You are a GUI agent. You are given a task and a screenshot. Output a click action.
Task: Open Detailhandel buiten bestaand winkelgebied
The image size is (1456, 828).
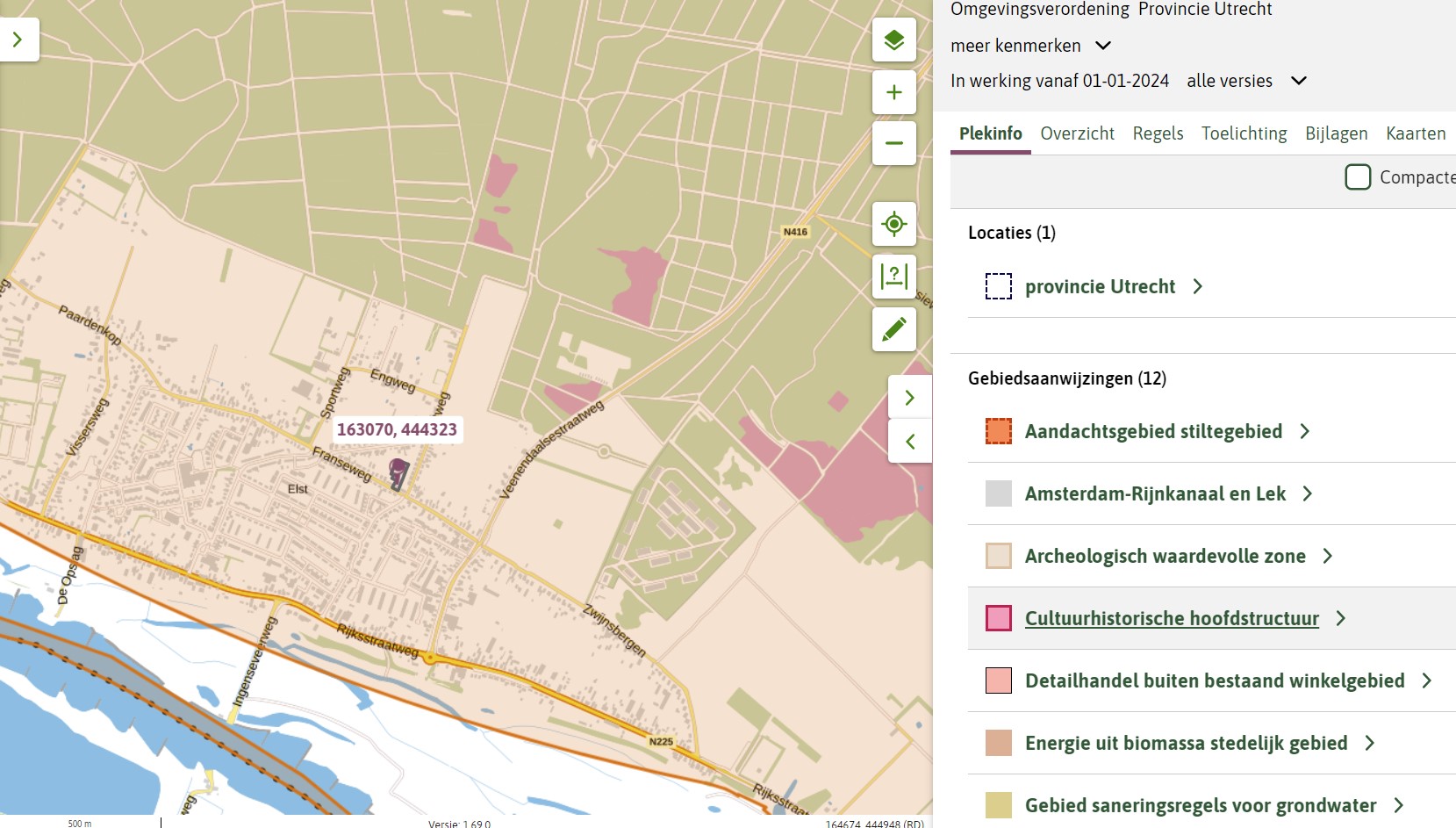click(1215, 680)
